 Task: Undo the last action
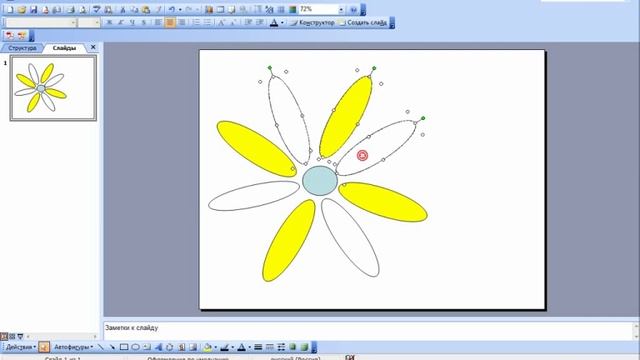click(x=172, y=9)
